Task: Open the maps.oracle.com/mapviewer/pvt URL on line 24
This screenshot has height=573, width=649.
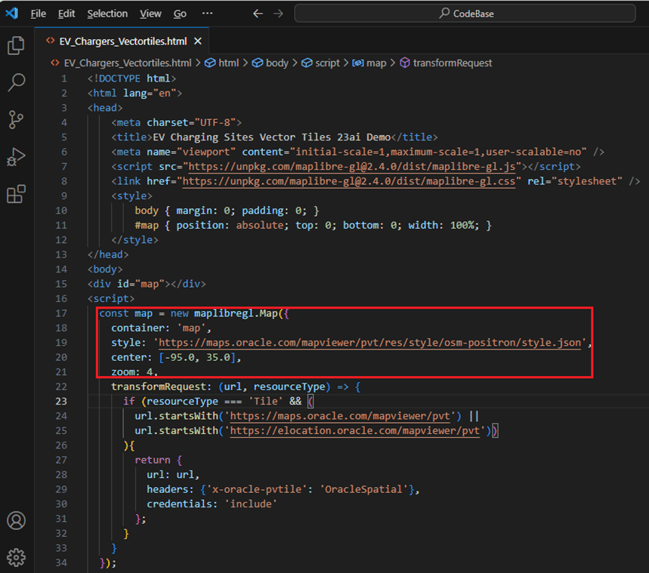Action: 340,416
